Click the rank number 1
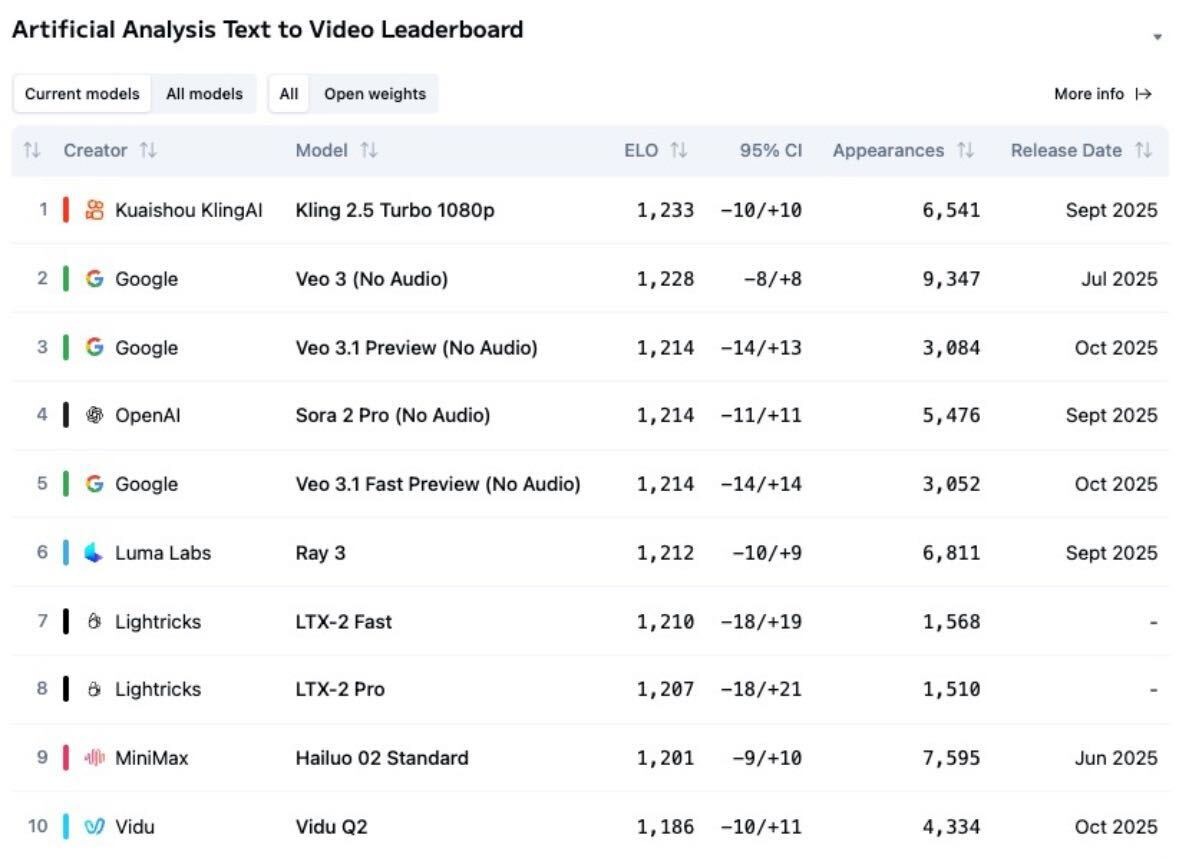The width and height of the screenshot is (1179, 859). [44, 209]
